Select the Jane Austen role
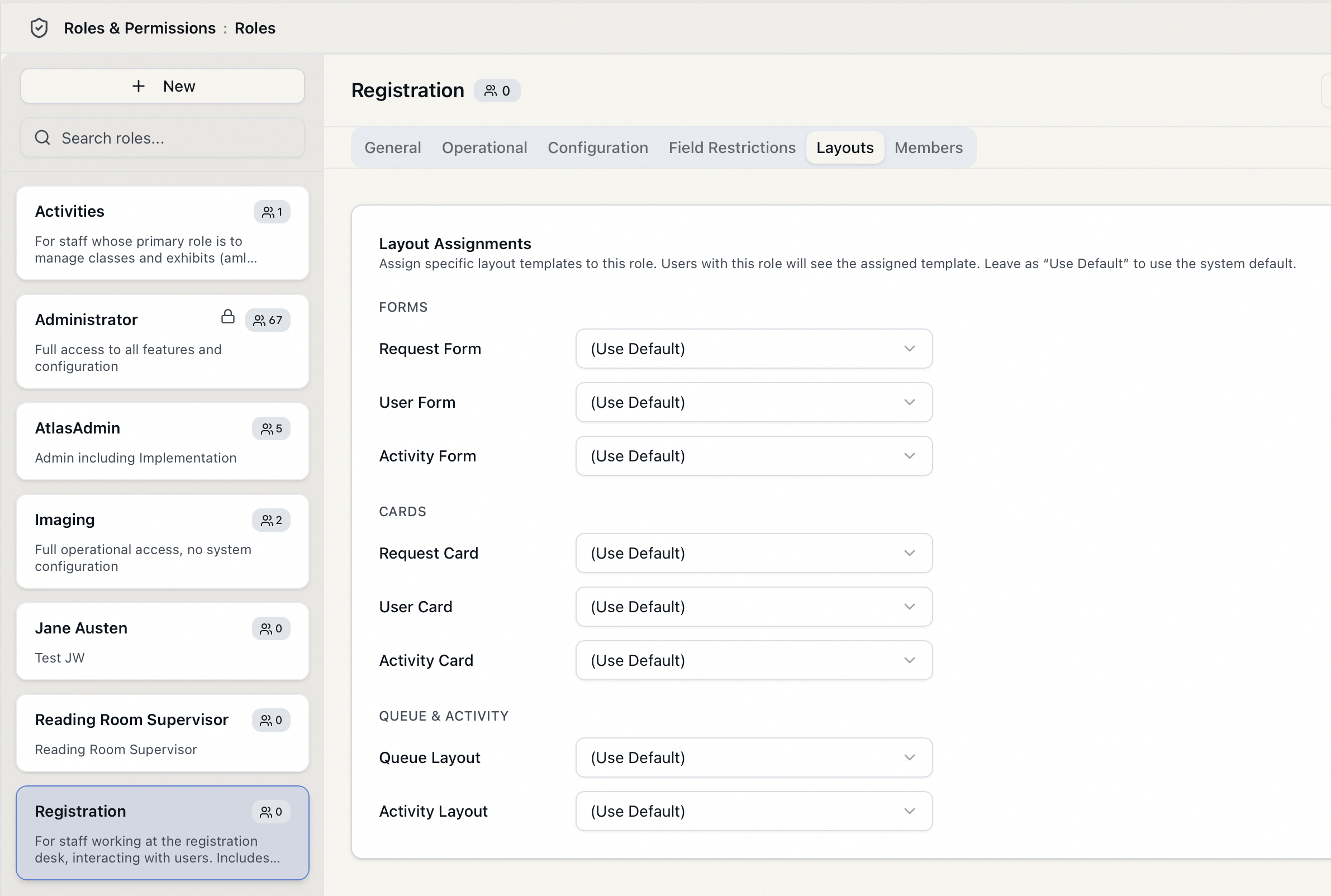Screen dimensions: 1331x896 (x=163, y=642)
